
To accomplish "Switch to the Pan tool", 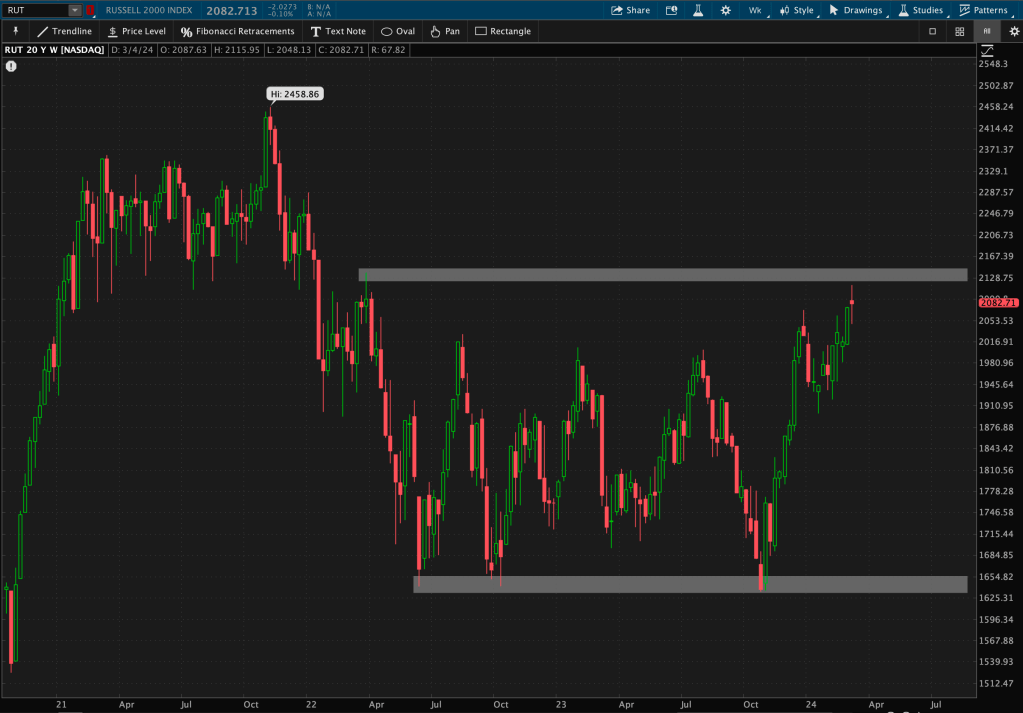I will coord(444,31).
